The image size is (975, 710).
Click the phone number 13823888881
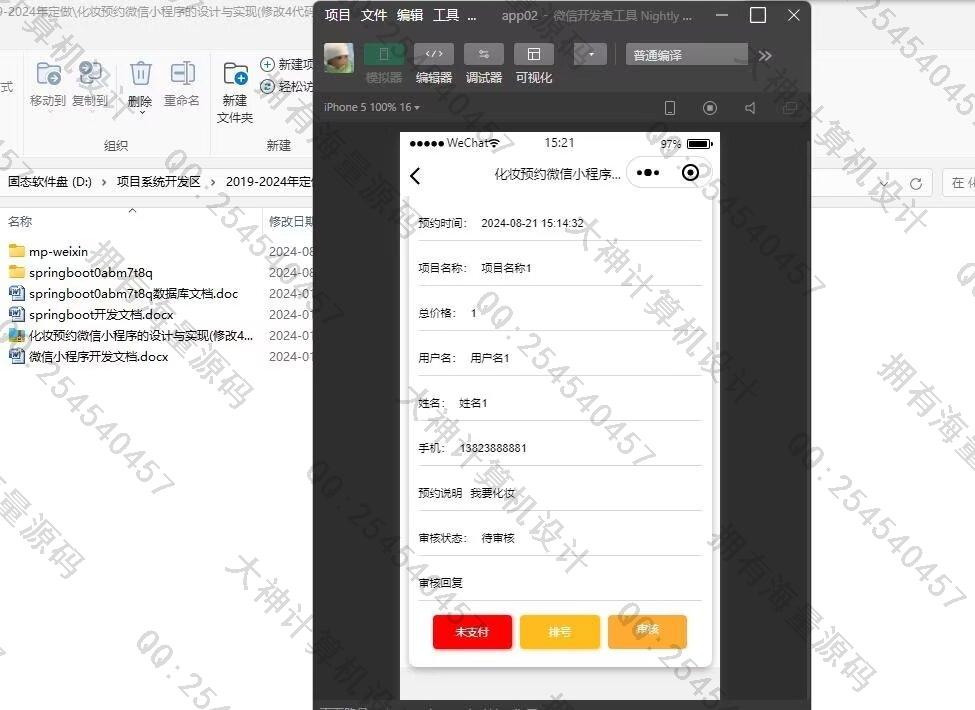[493, 448]
